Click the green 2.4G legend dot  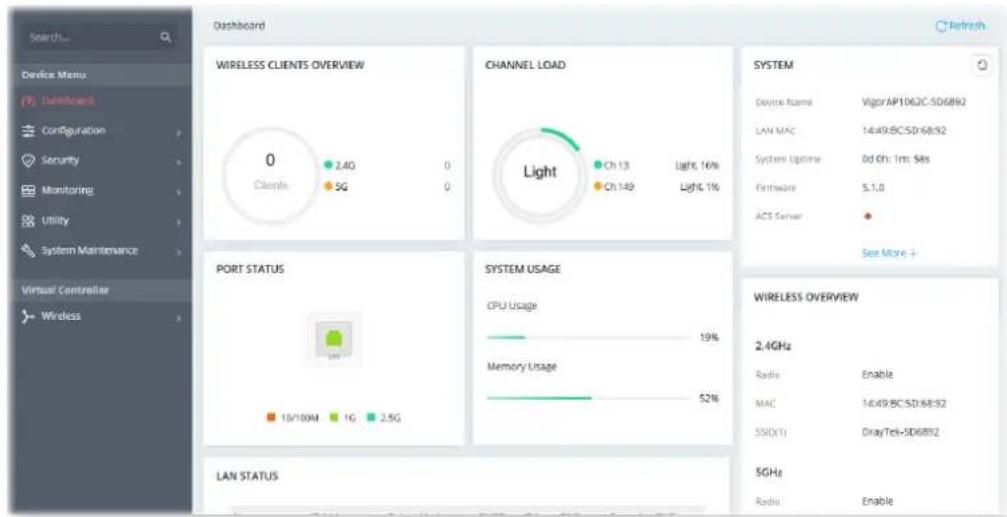329,165
